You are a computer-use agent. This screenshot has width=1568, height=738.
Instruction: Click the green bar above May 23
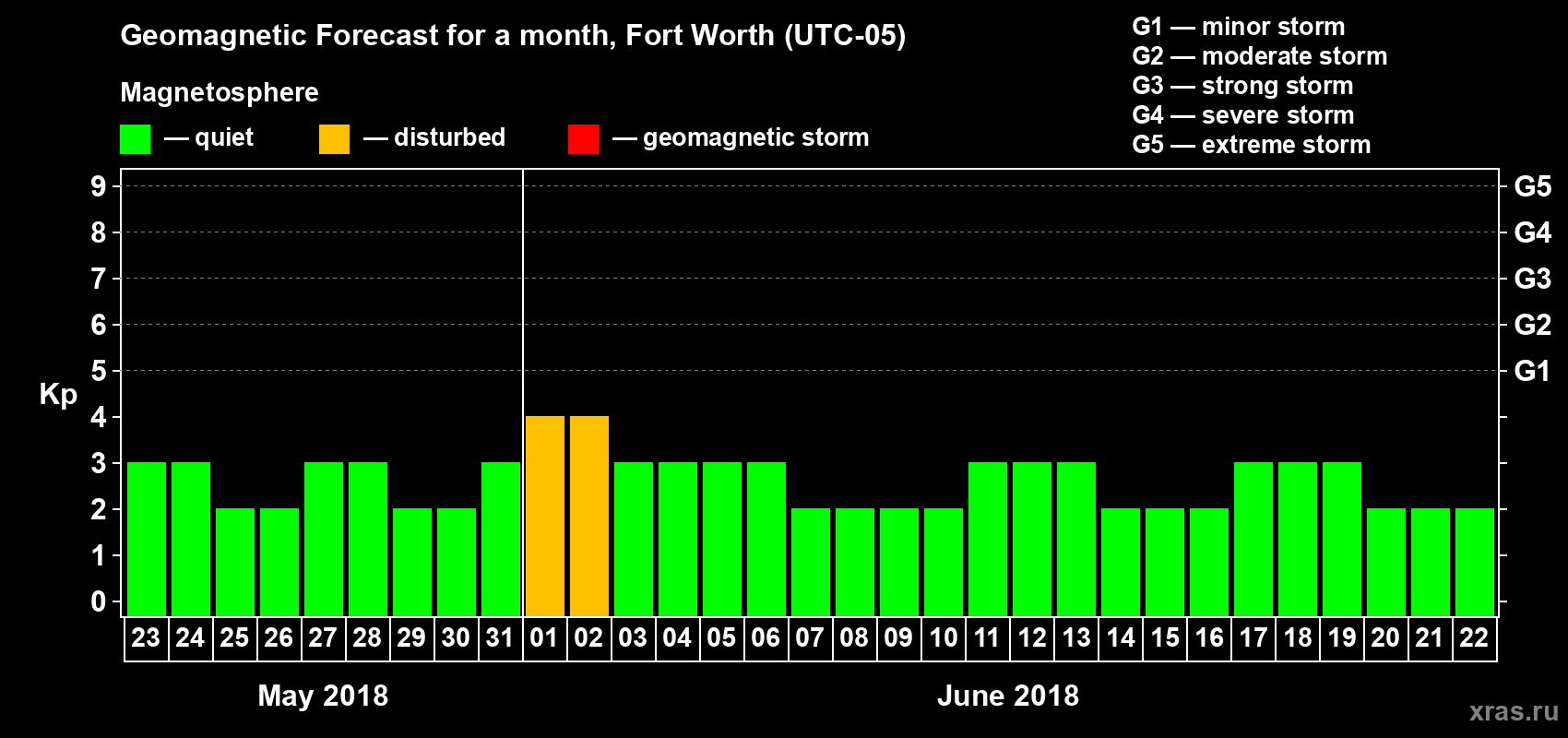[147, 540]
